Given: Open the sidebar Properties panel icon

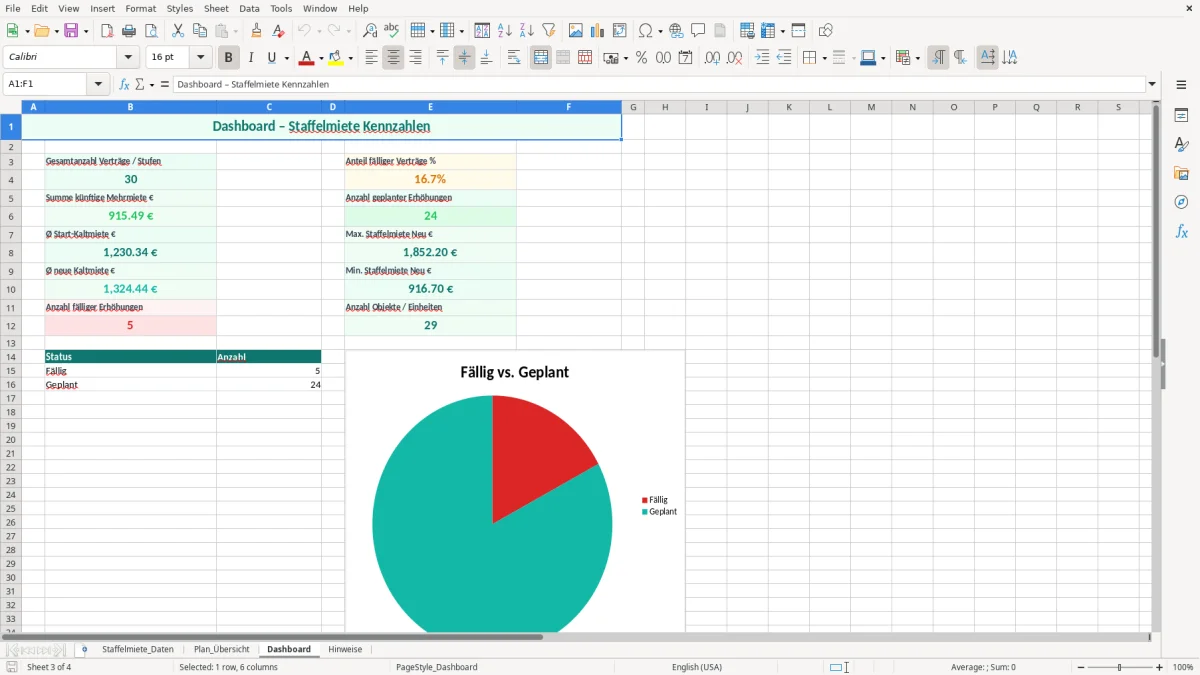Looking at the screenshot, I should pyautogui.click(x=1181, y=116).
